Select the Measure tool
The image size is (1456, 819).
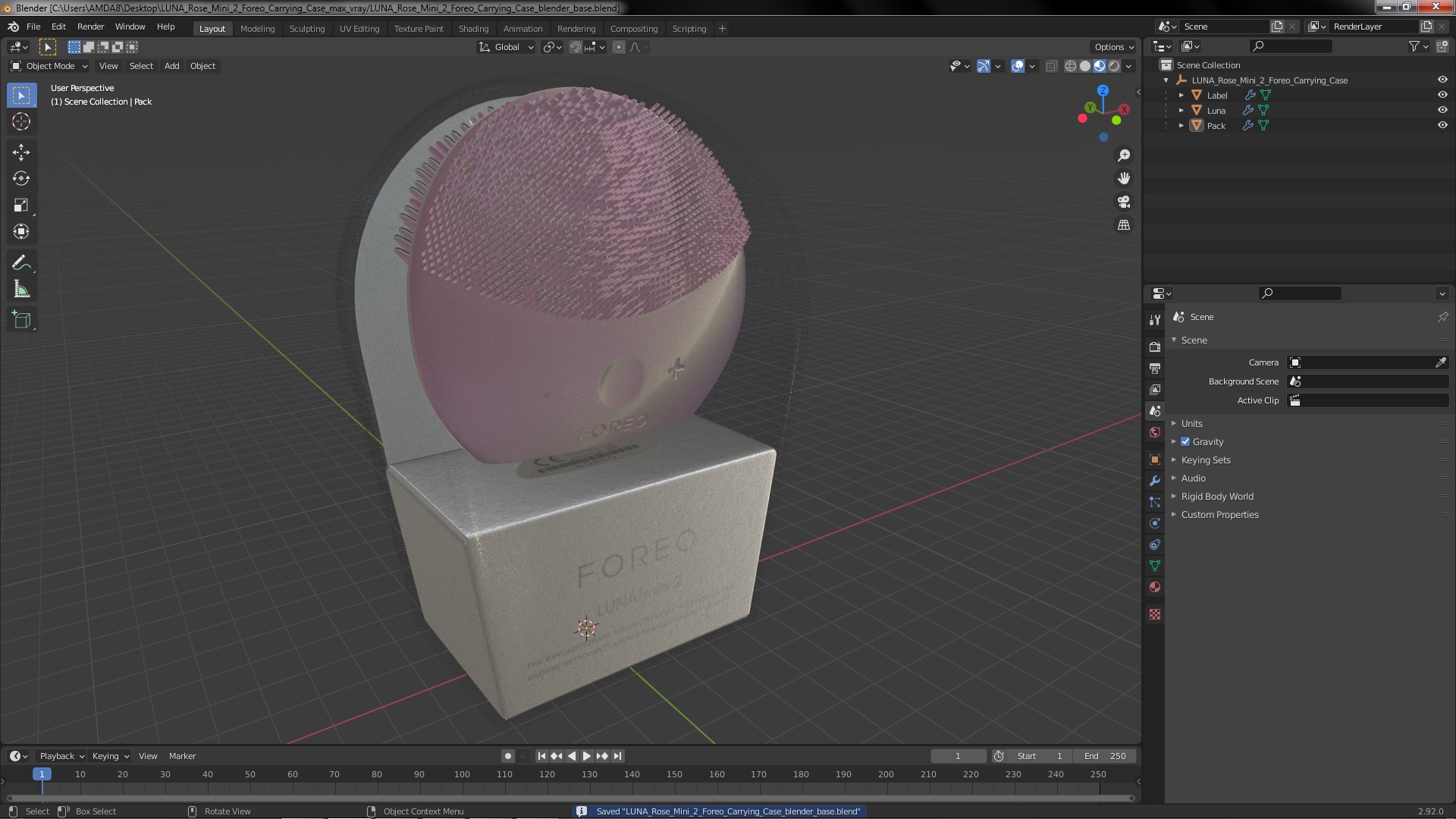click(x=21, y=290)
